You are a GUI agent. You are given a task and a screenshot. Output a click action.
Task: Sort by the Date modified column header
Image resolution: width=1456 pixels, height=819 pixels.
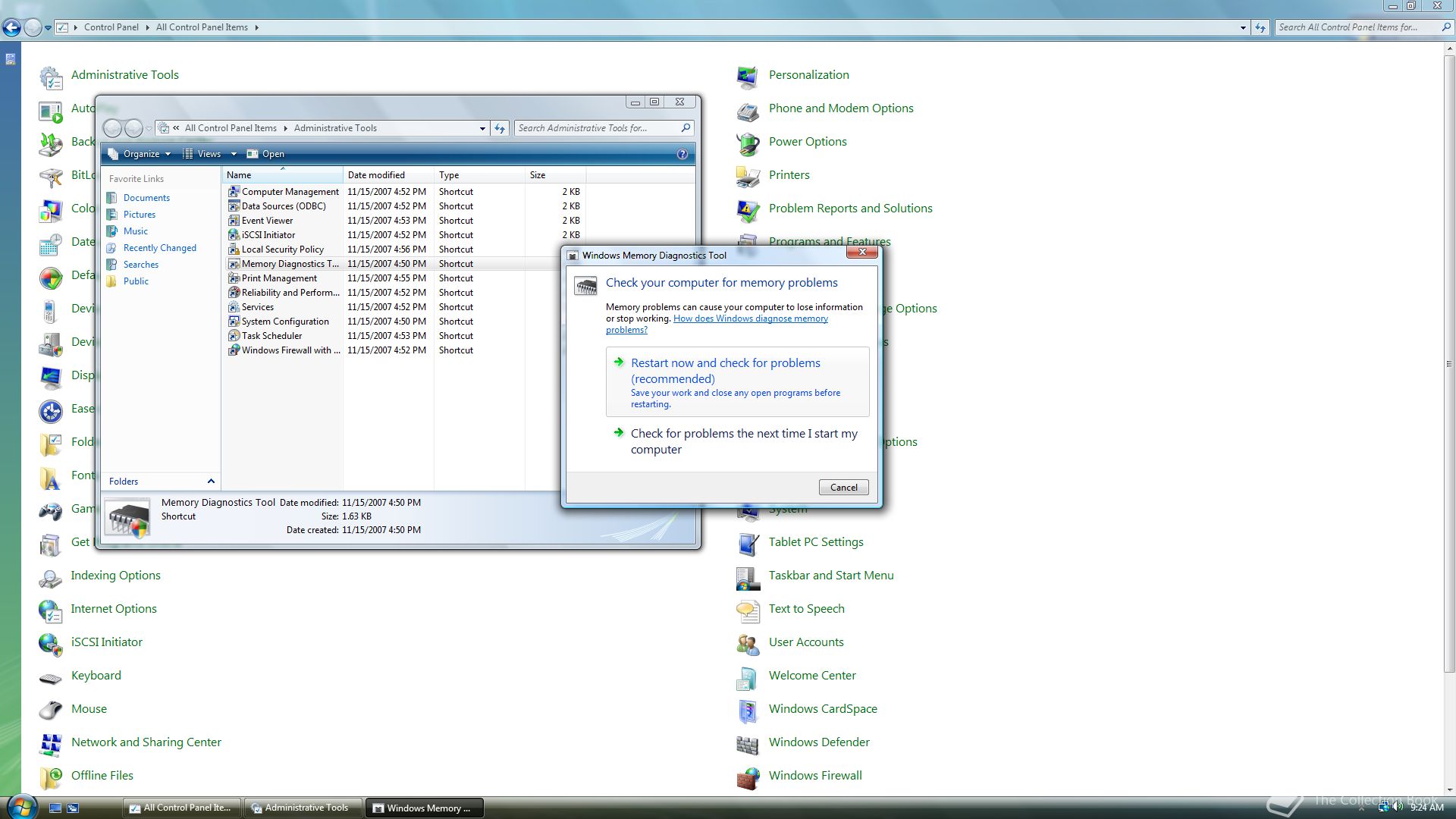(x=388, y=175)
